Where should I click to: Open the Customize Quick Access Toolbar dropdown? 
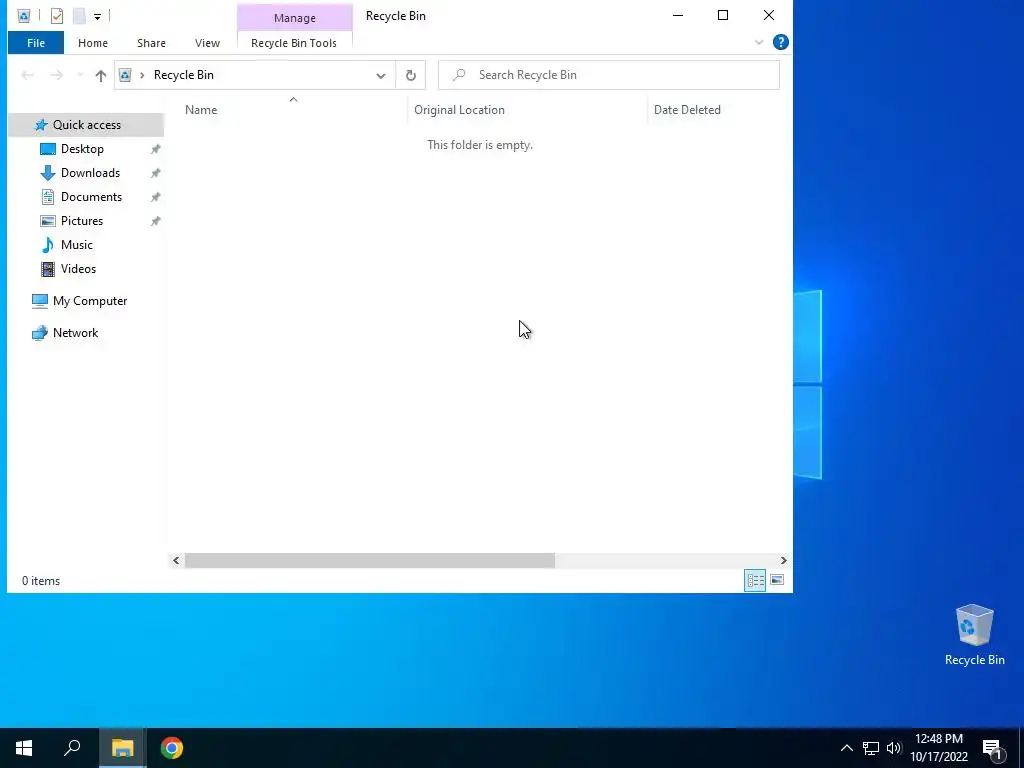pyautogui.click(x=97, y=16)
